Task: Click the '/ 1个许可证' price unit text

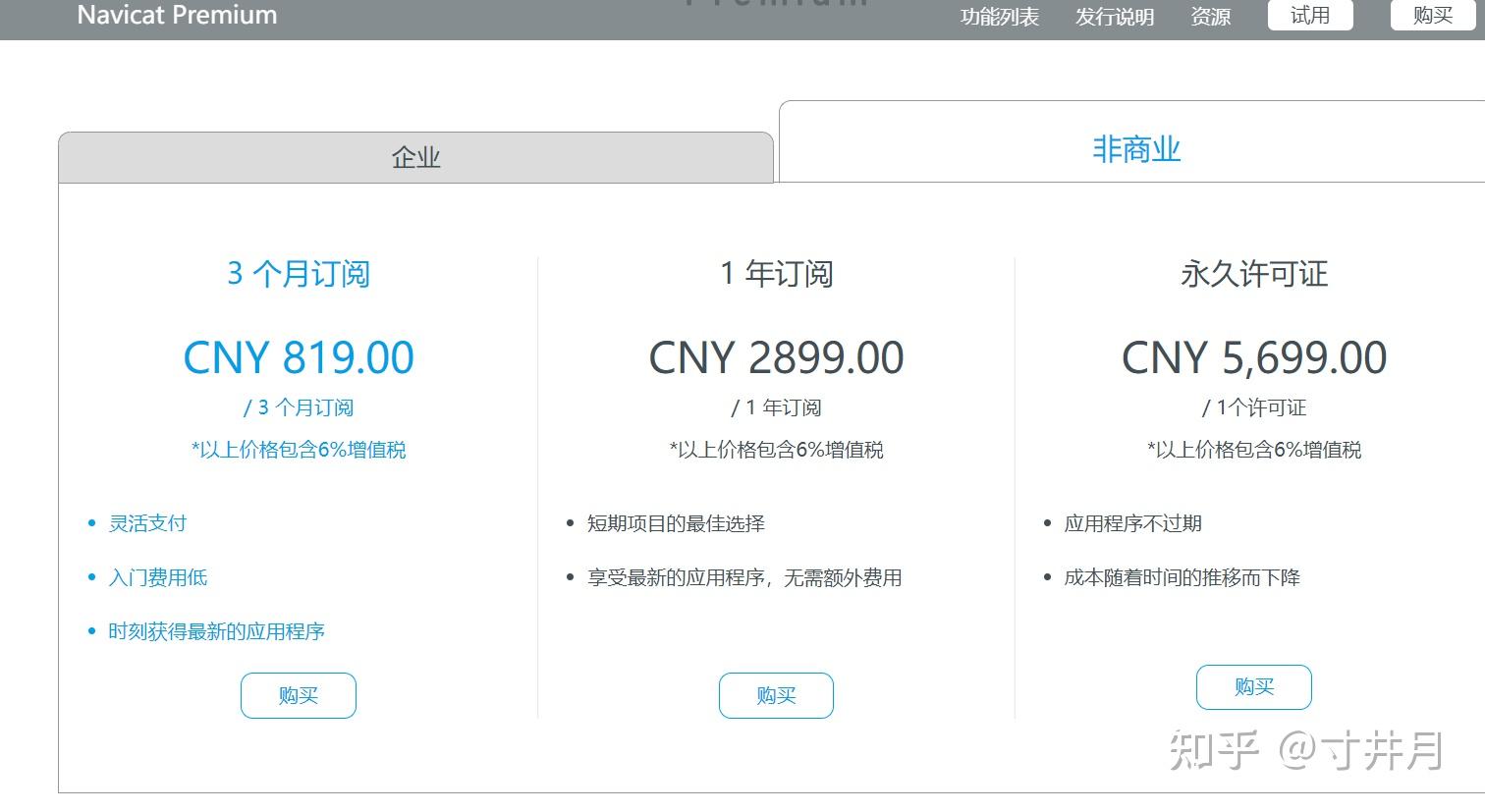Action: (1254, 407)
